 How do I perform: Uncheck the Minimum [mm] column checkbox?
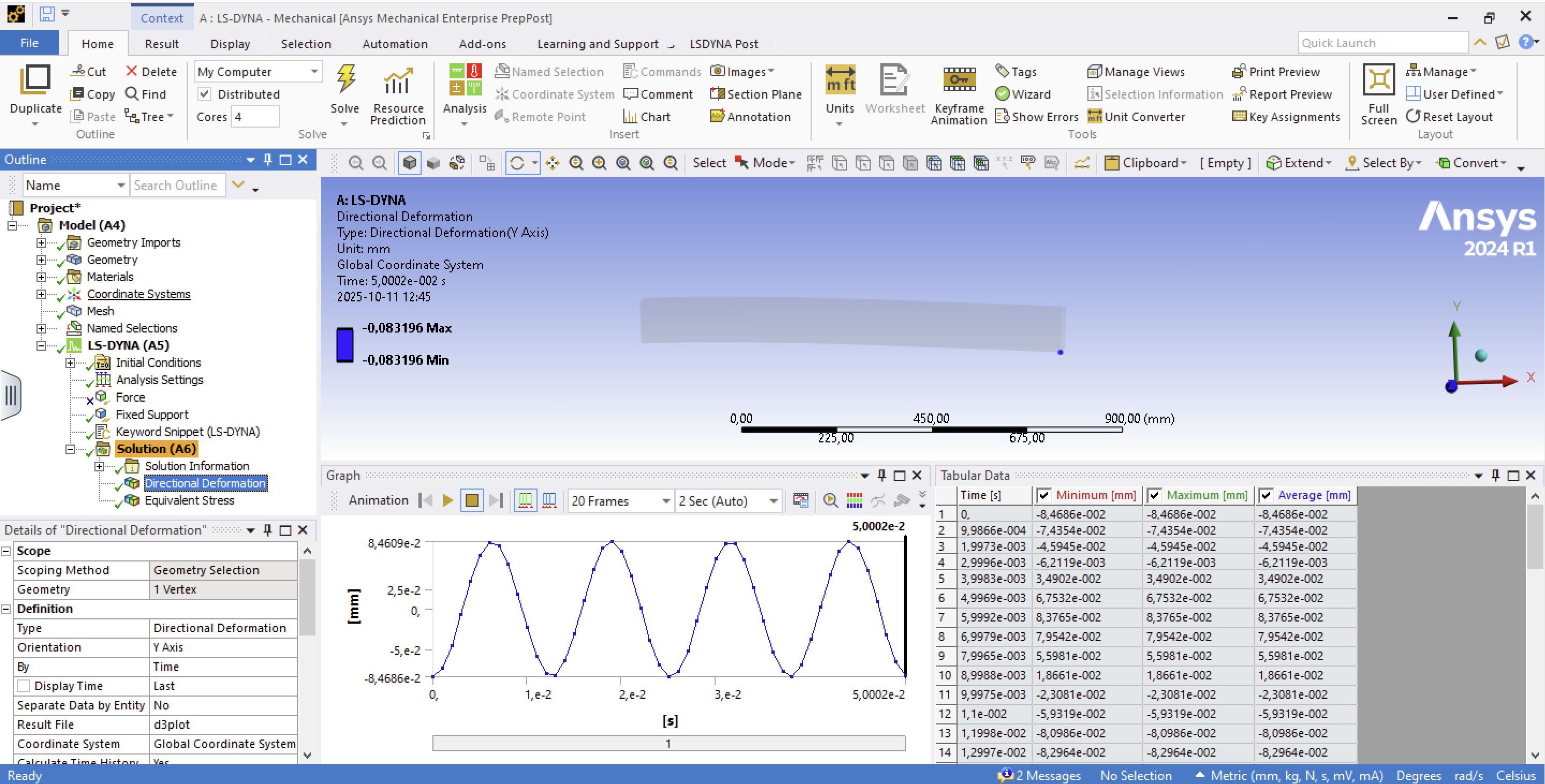(1043, 495)
